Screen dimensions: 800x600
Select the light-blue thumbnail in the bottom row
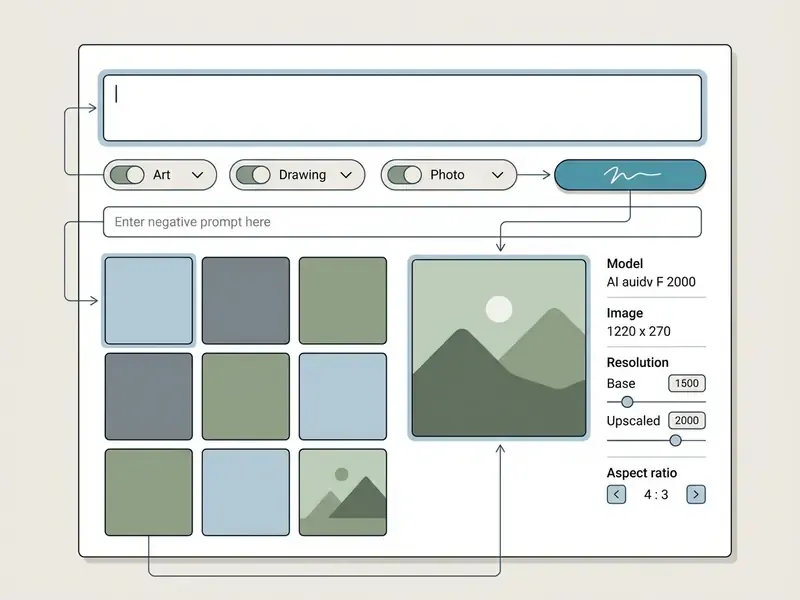(x=246, y=492)
